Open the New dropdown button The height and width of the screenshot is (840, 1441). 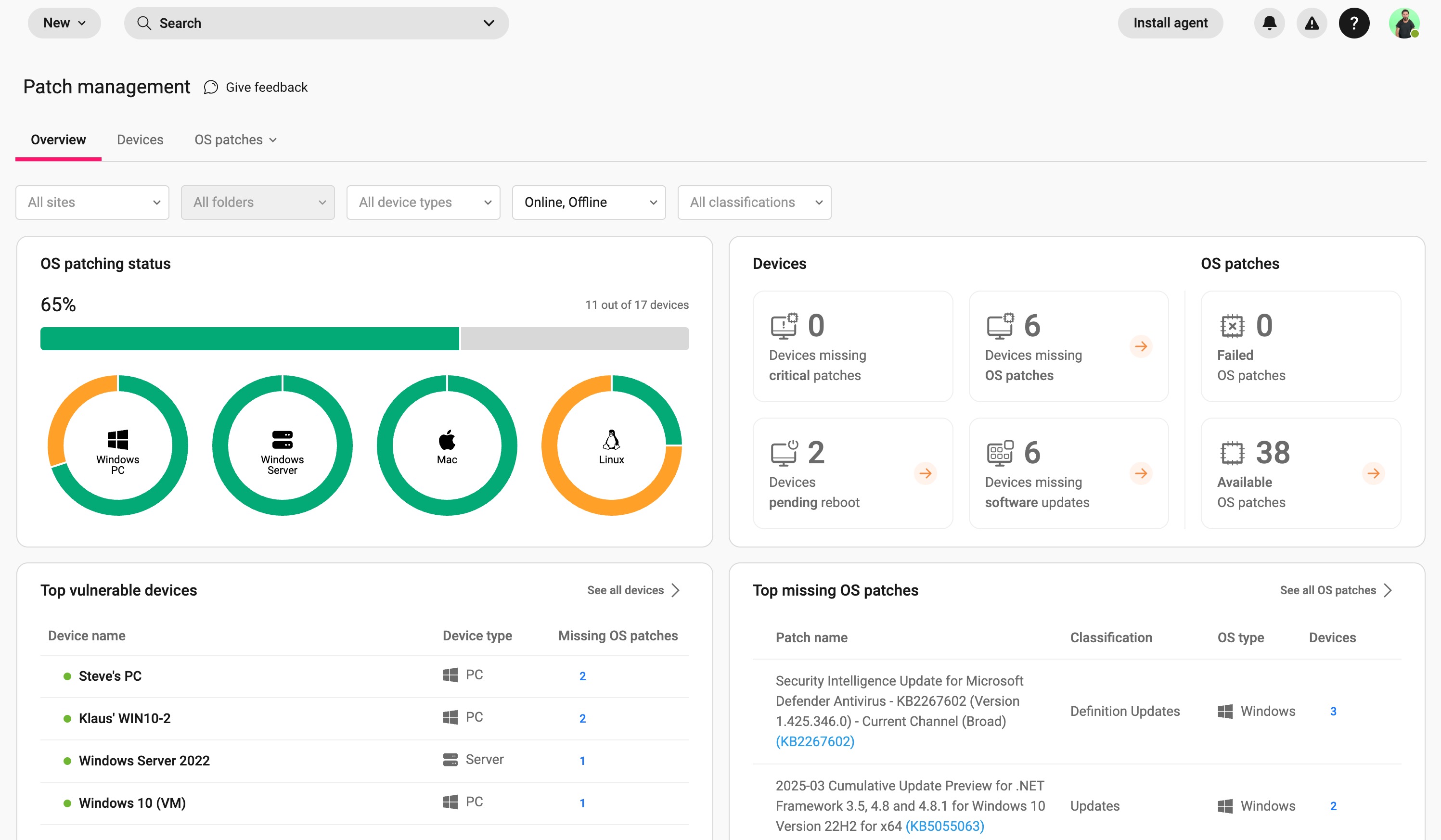(x=64, y=23)
